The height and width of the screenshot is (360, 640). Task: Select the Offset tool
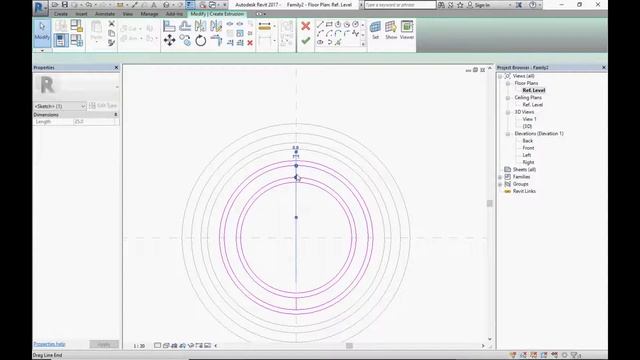[x=185, y=27]
